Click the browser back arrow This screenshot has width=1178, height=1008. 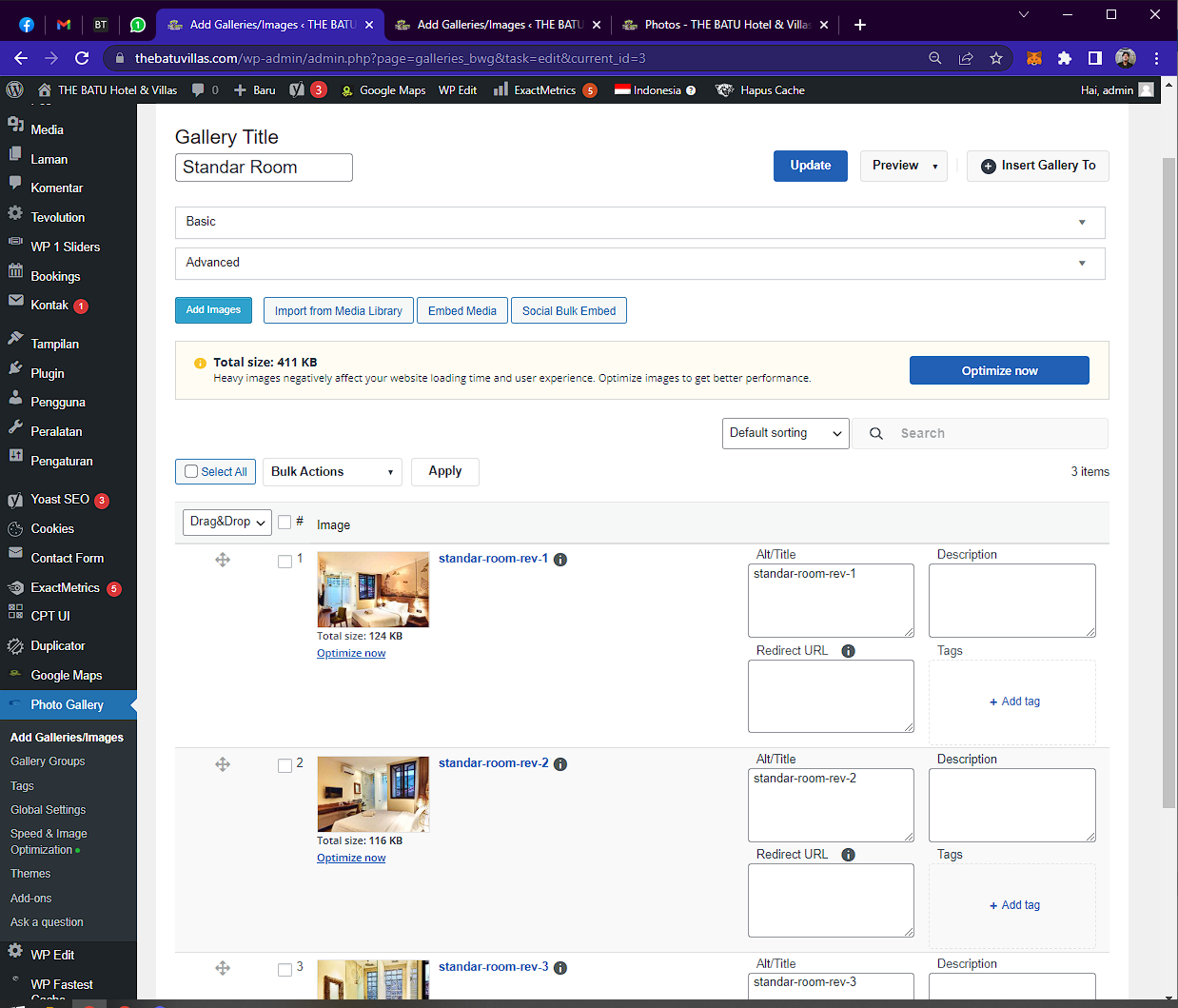click(x=21, y=58)
